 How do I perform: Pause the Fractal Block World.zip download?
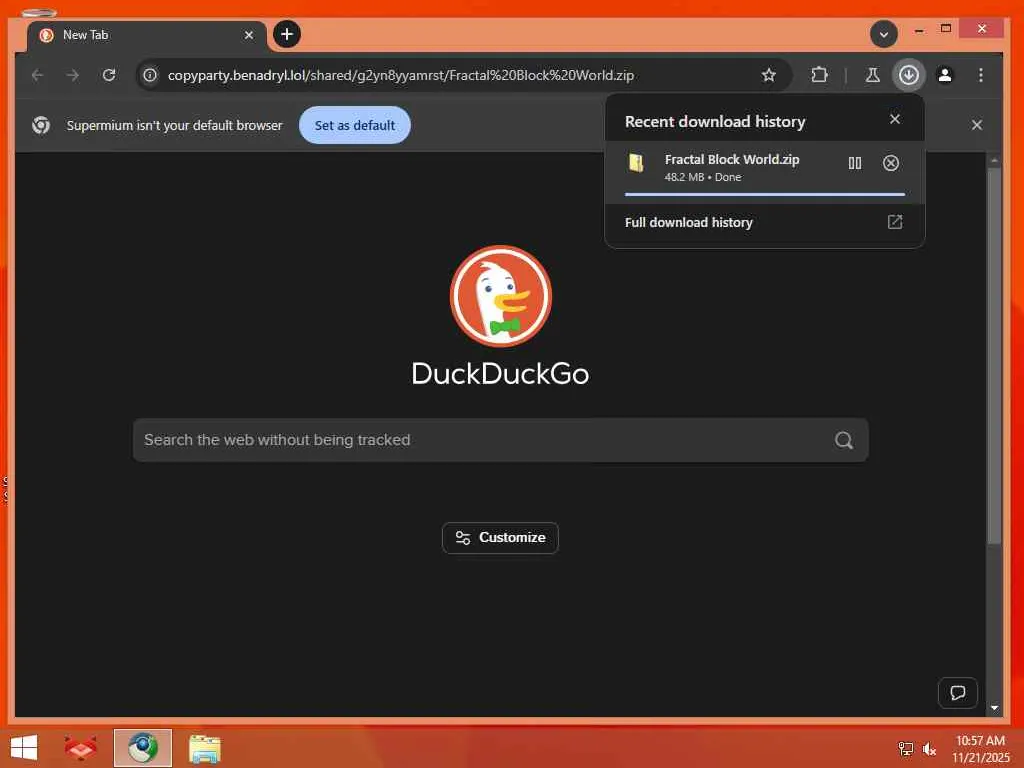point(854,163)
